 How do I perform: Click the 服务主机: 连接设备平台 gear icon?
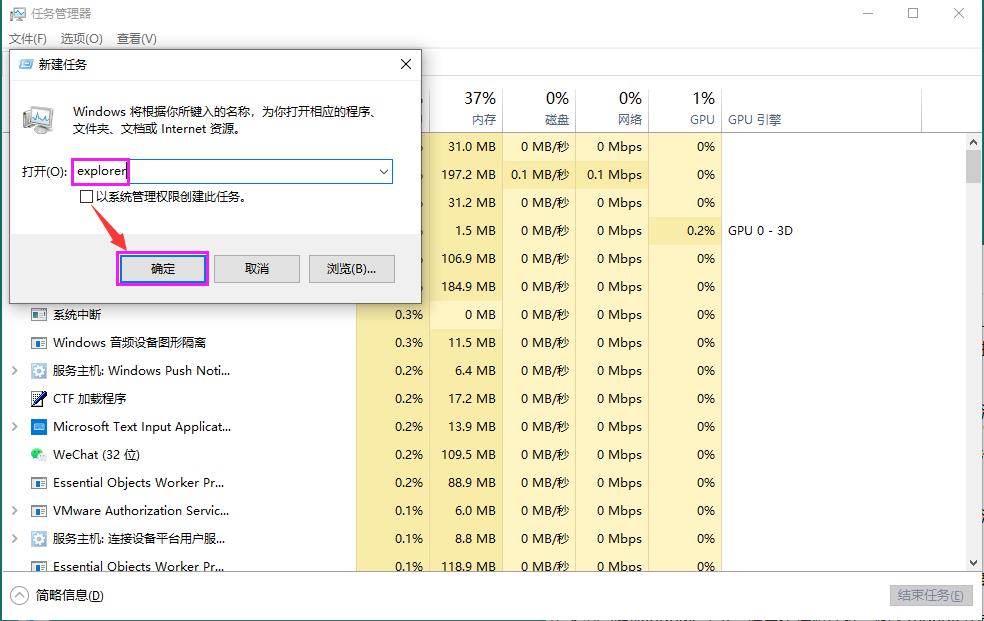(x=39, y=539)
